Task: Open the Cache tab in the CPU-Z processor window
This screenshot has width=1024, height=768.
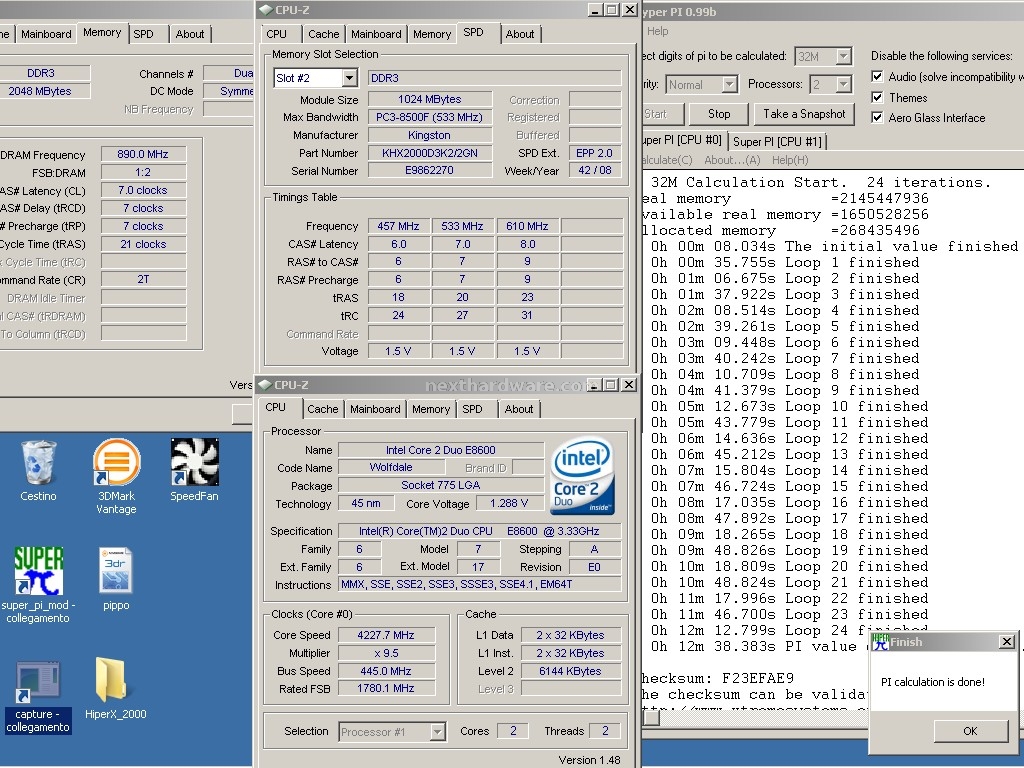Action: pos(323,409)
